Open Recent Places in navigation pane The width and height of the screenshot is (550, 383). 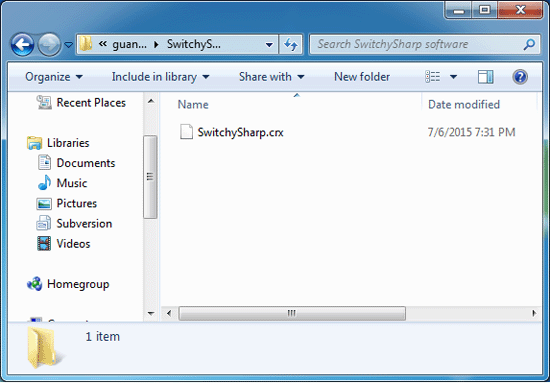tap(91, 103)
